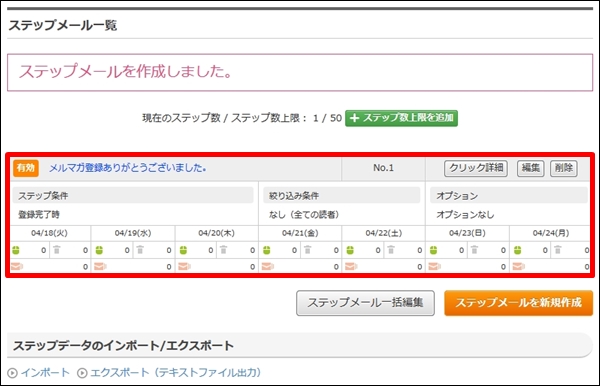Image resolution: width=600 pixels, height=386 pixels.
Task: Click the 04/23(日) date header
Action: tap(467, 233)
